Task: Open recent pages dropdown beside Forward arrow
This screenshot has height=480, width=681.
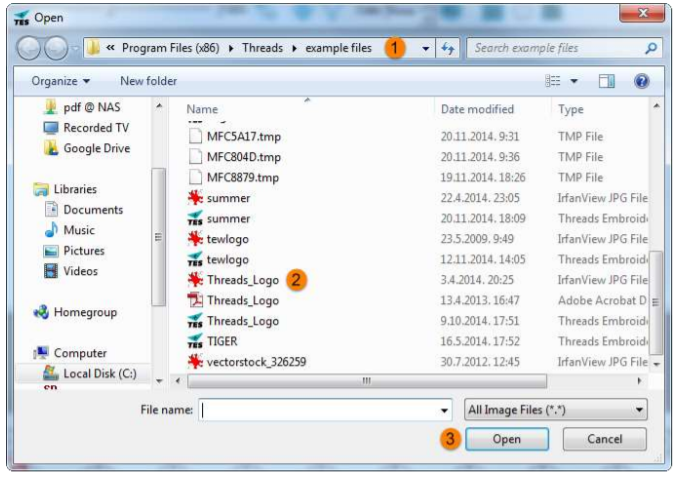Action: [75, 48]
